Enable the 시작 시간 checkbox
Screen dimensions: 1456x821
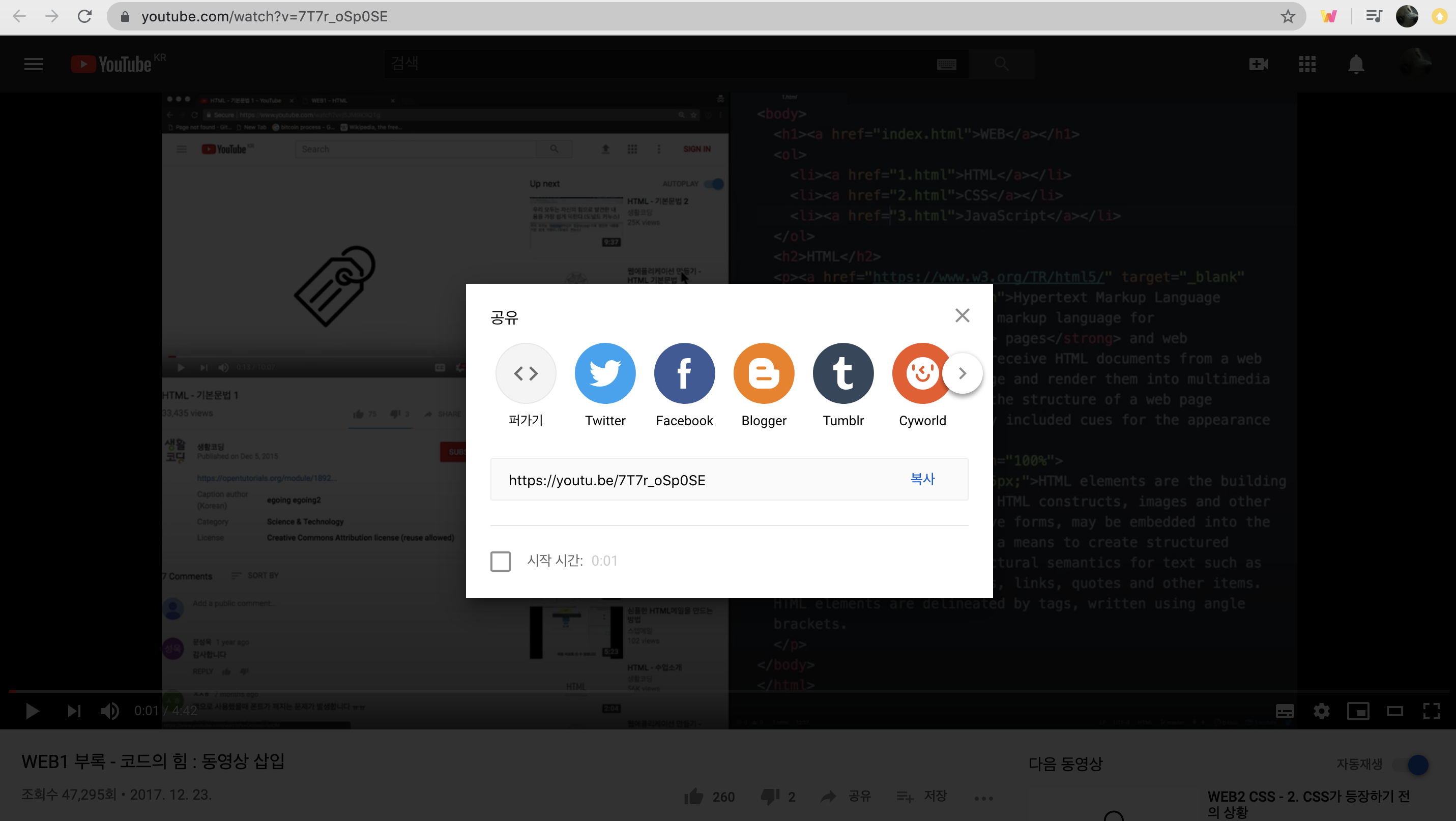pos(500,561)
